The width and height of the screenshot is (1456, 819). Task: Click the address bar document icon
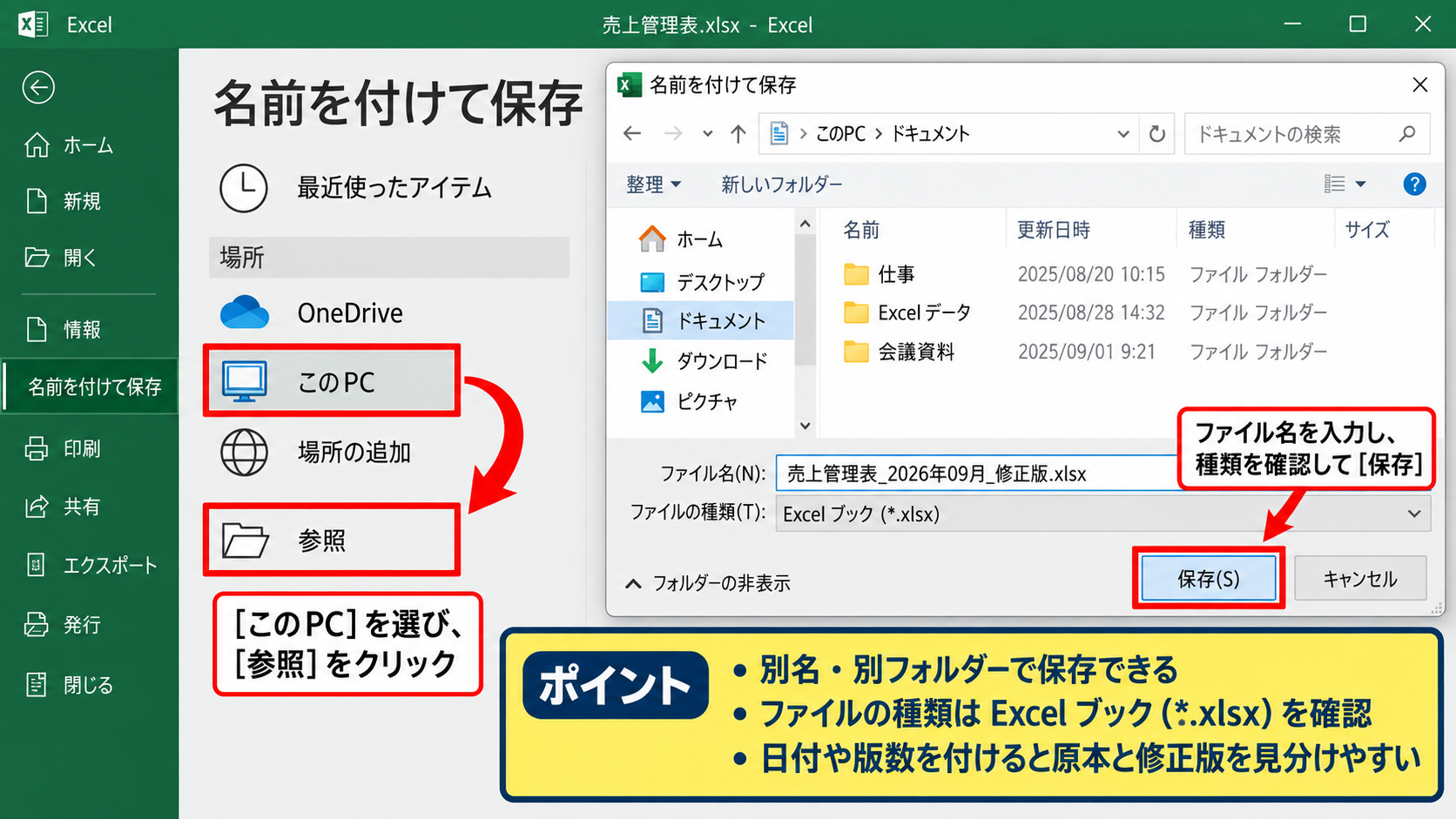tap(779, 133)
